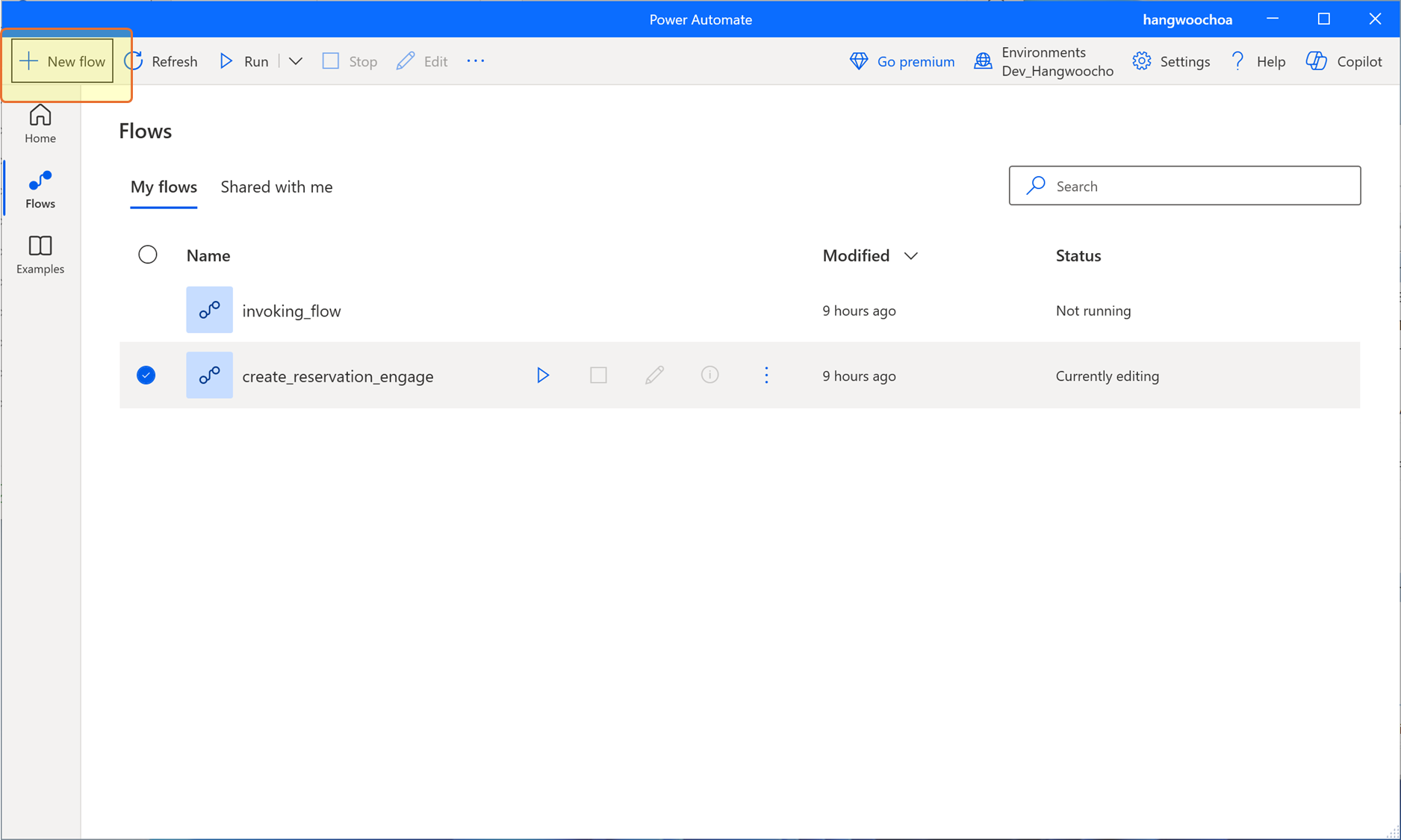This screenshot has width=1401, height=840.
Task: Select the create_reservation_engage name
Action: coord(338,376)
